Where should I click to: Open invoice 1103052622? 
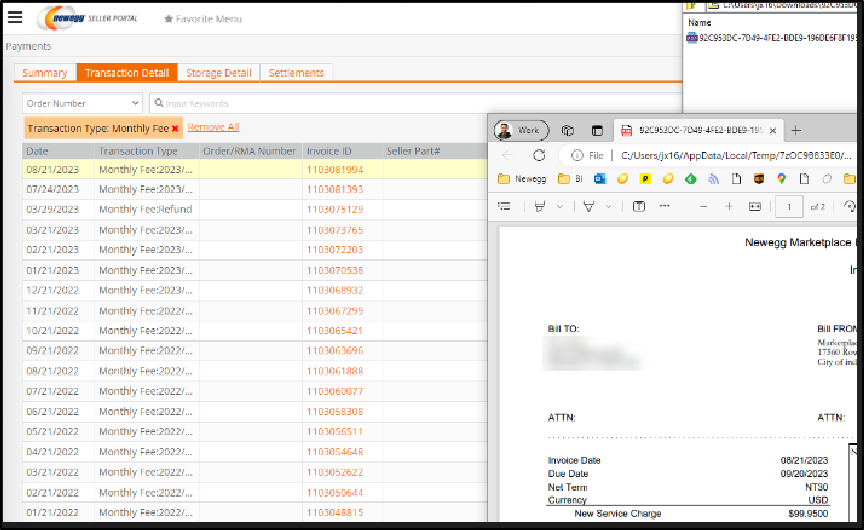pos(335,472)
